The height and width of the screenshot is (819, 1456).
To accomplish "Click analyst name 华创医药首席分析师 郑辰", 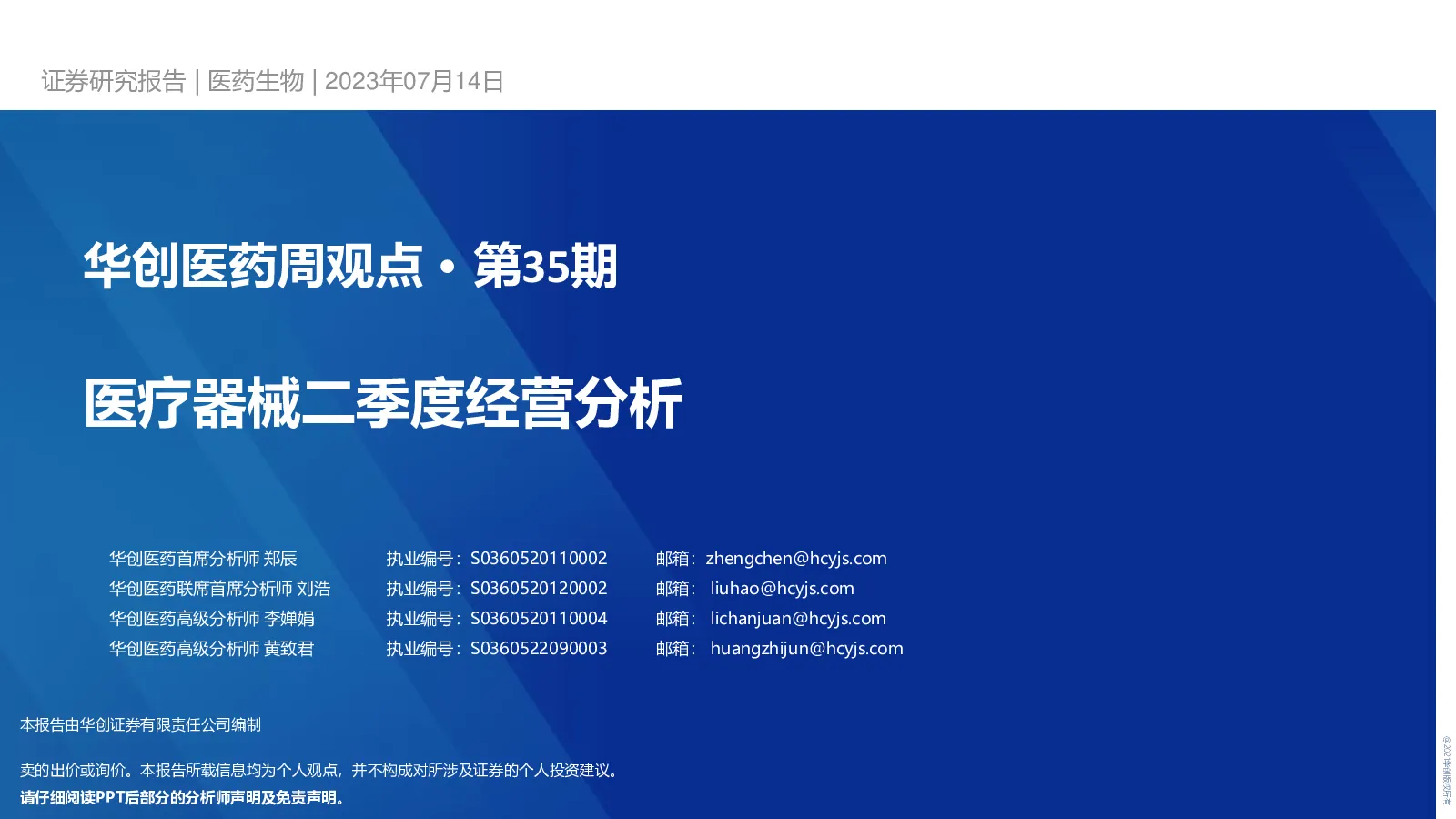I will 203,559.
